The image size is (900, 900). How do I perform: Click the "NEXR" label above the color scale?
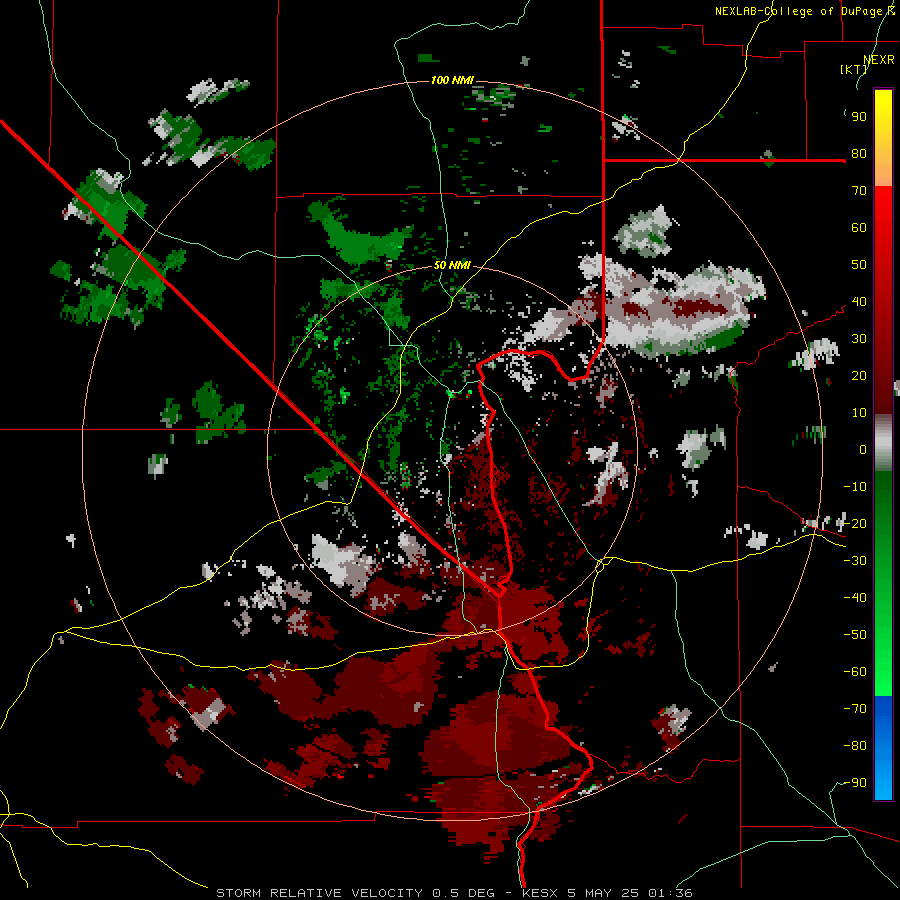(879, 60)
